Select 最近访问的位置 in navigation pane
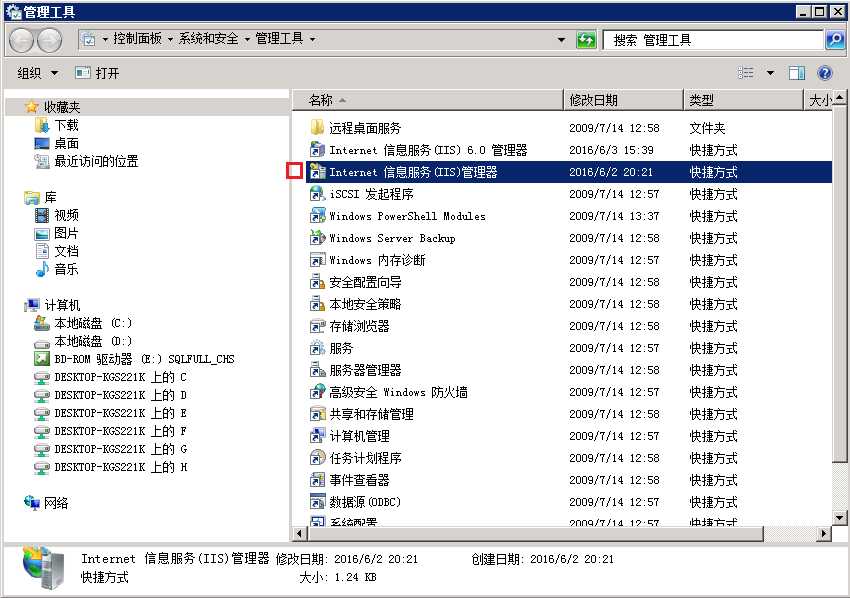 pos(96,161)
